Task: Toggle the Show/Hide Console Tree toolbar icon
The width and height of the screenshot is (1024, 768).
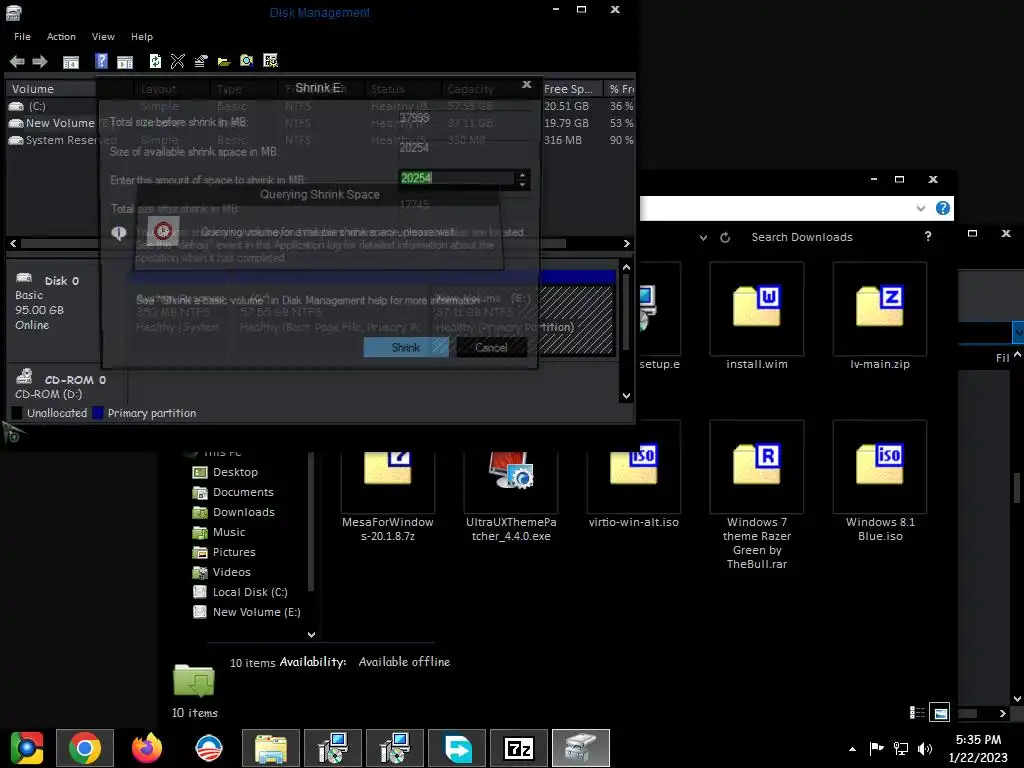Action: coord(71,62)
